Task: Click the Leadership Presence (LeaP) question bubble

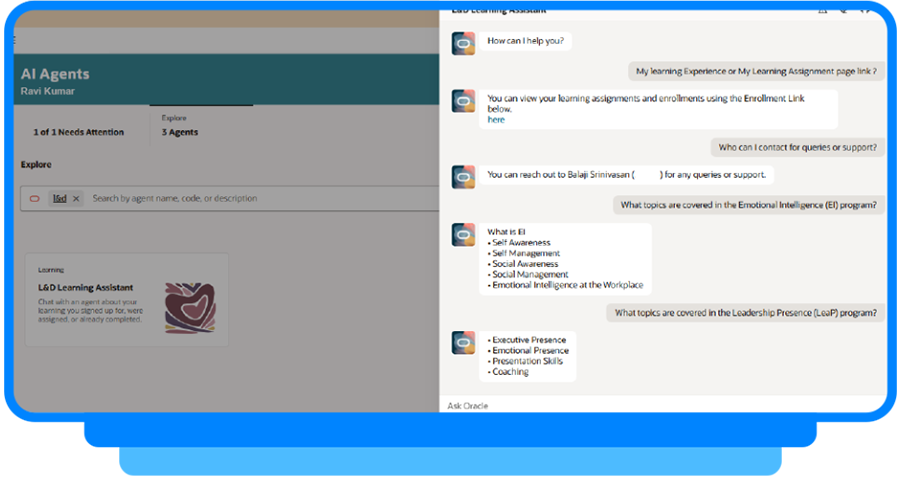Action: (x=745, y=313)
